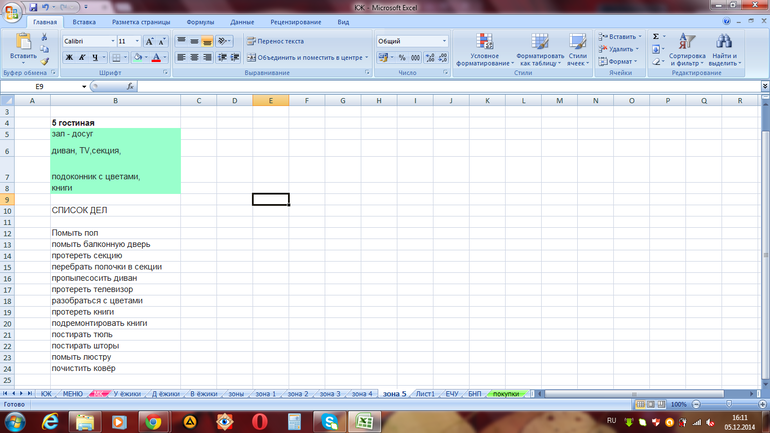
Task: Apply percent style to the cell
Action: click(402, 57)
